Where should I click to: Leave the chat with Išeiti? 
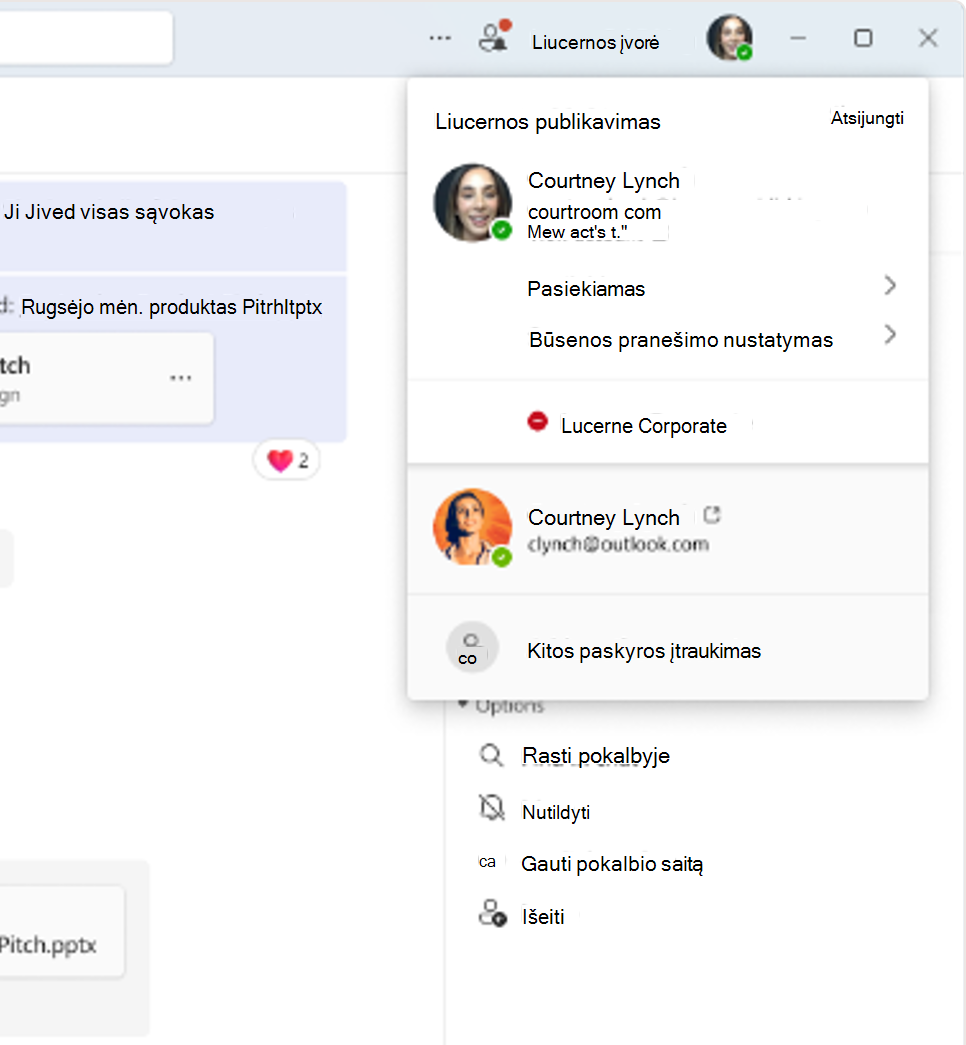click(543, 917)
